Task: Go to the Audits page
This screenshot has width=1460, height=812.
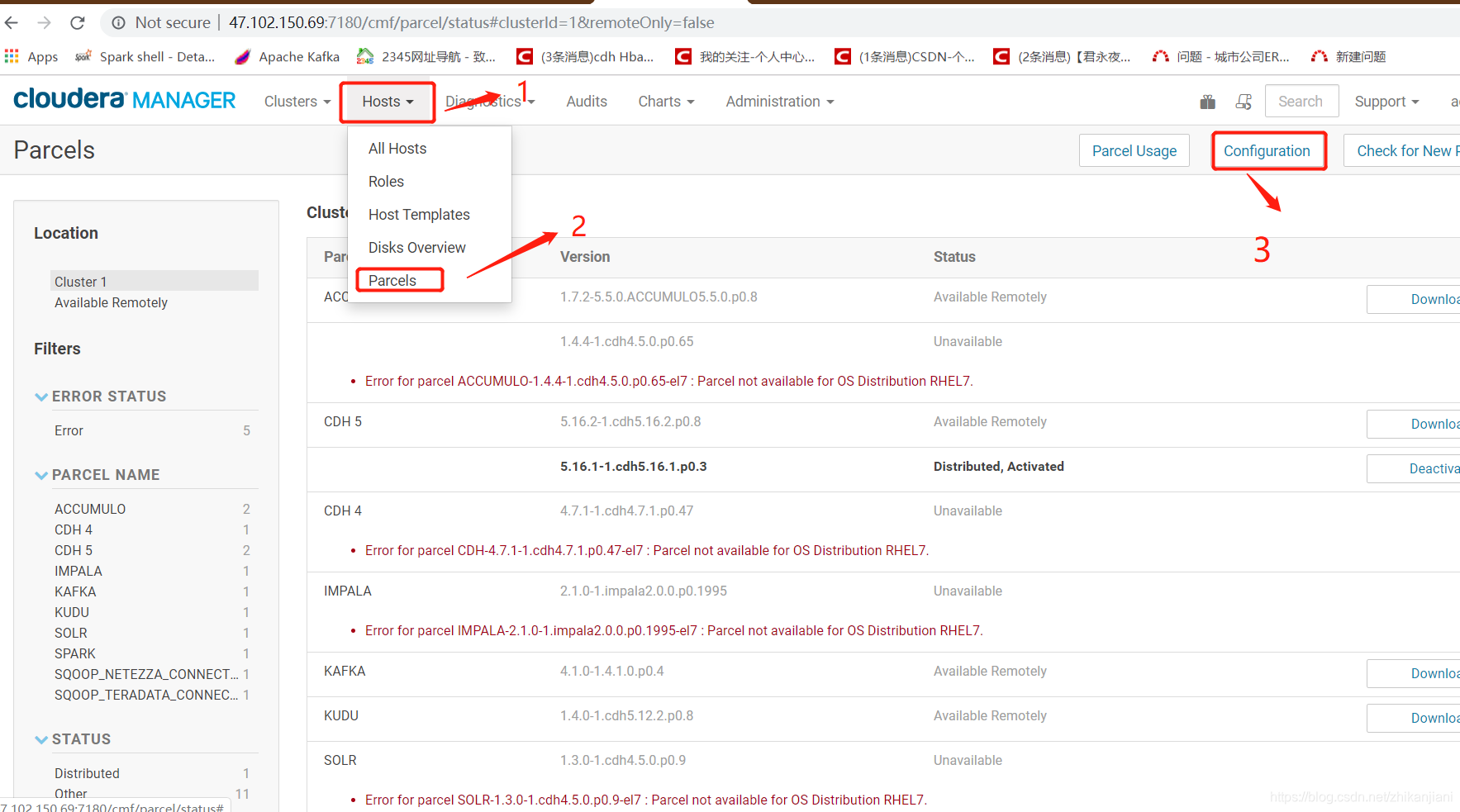Action: [x=587, y=102]
